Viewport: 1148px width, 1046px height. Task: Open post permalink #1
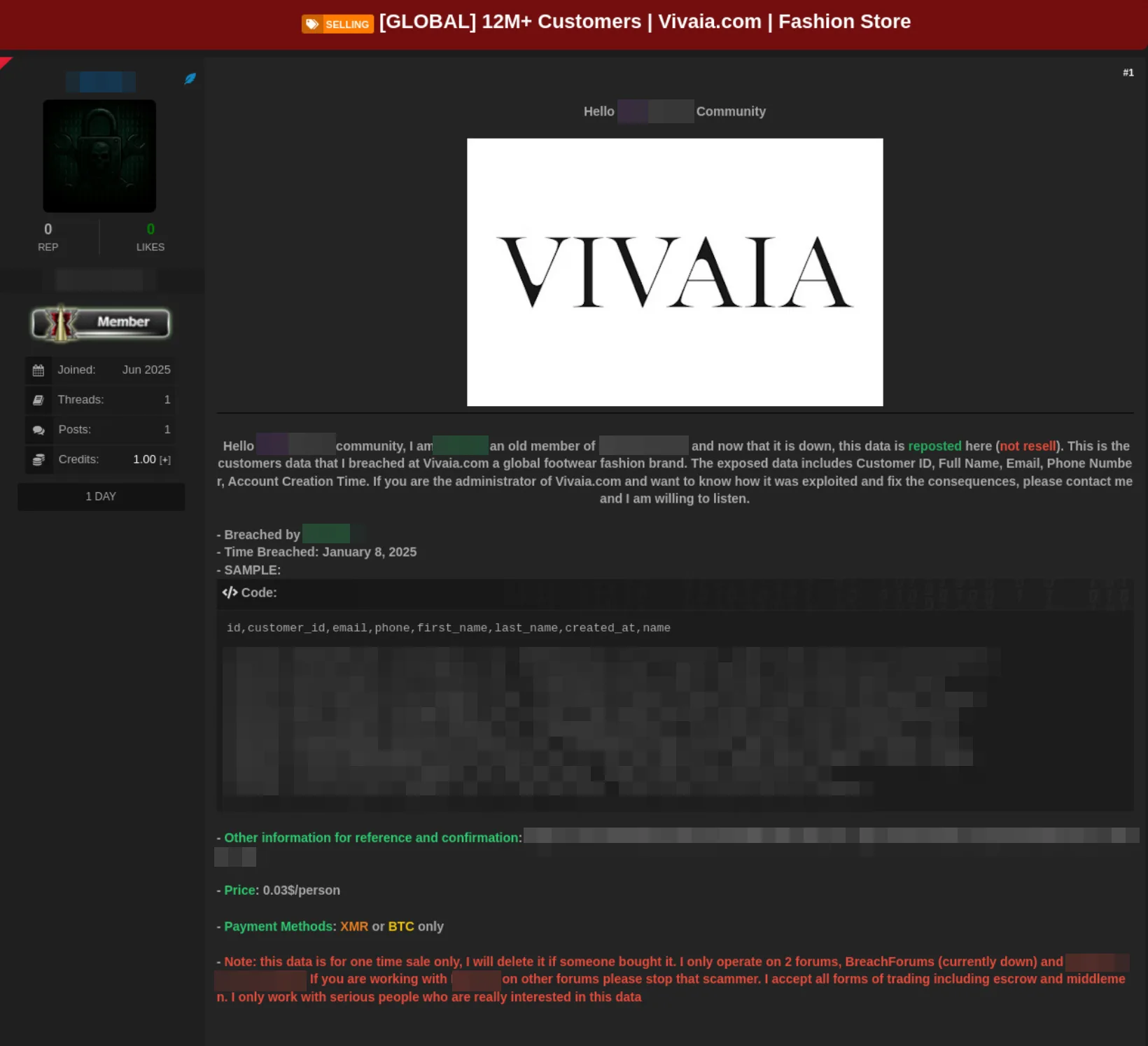(x=1128, y=73)
